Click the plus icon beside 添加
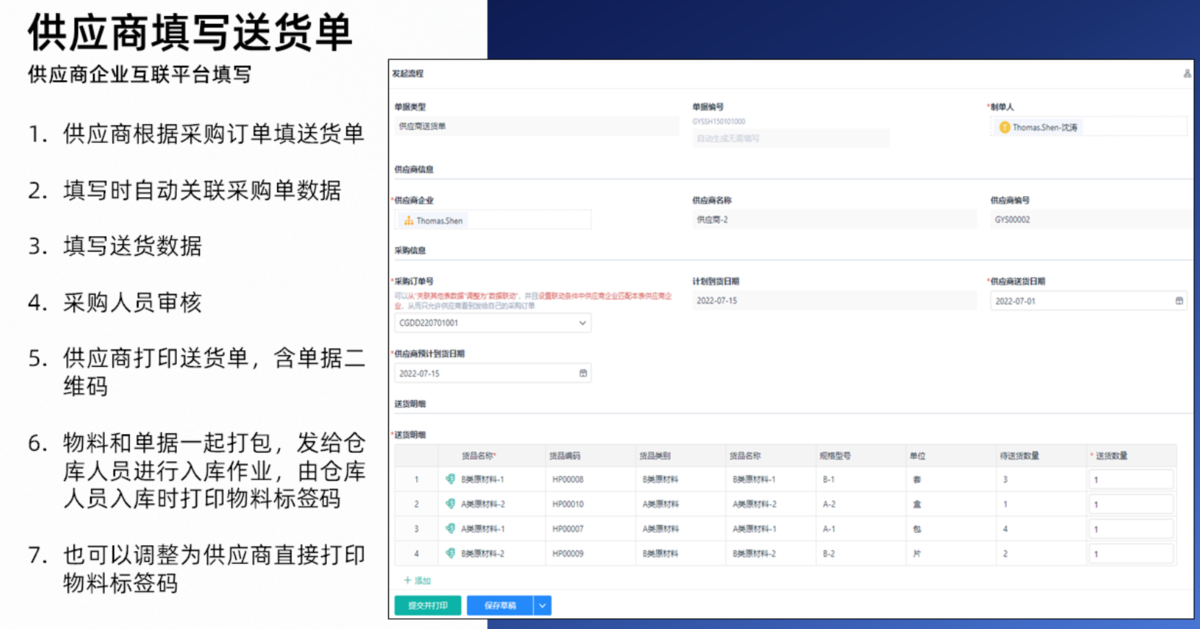The width and height of the screenshot is (1200, 629). pyautogui.click(x=407, y=580)
